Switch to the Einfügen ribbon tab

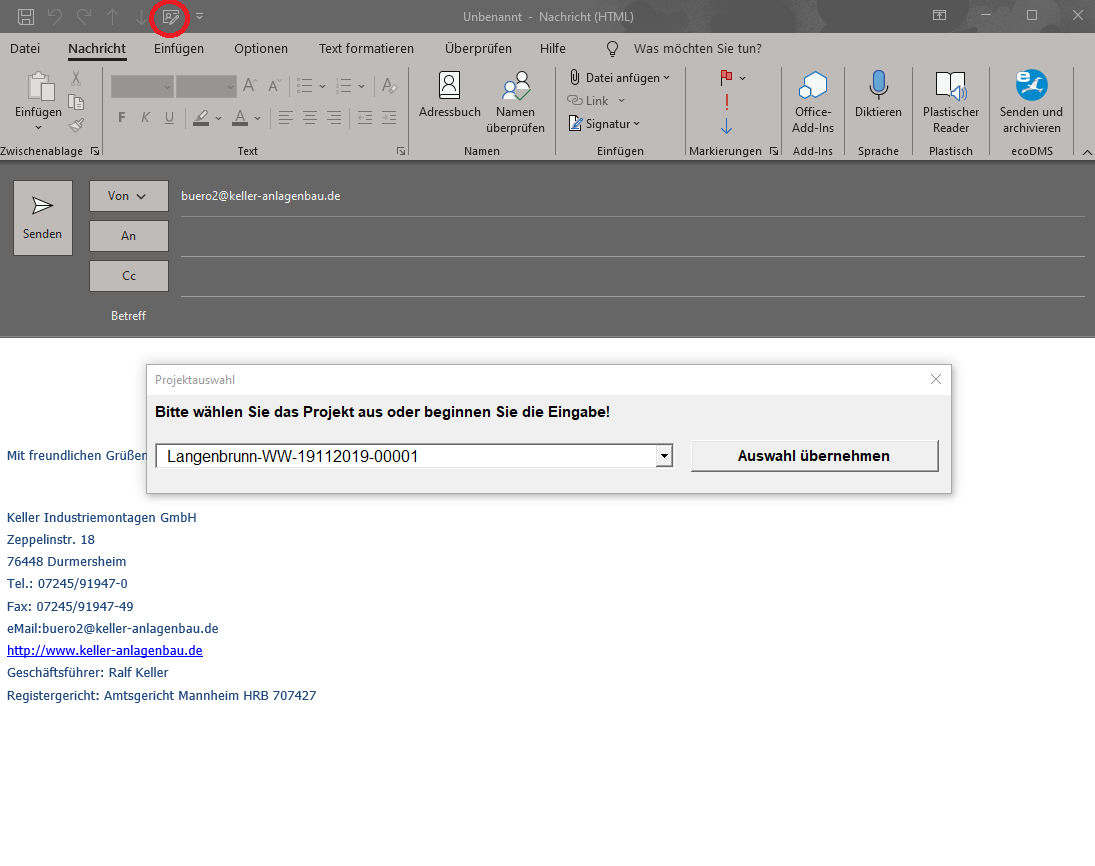point(179,48)
